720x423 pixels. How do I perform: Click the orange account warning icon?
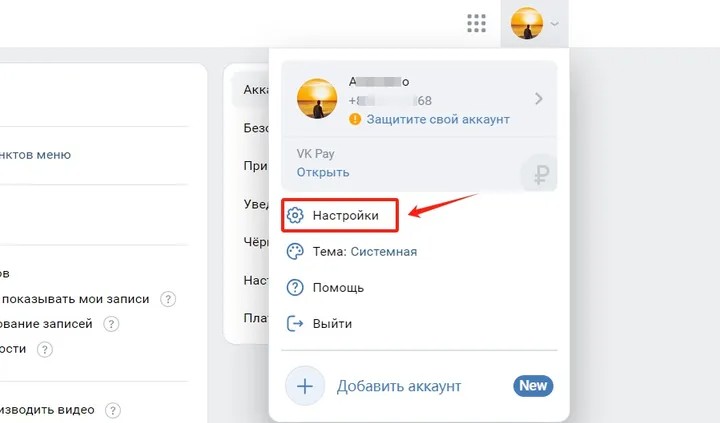click(x=355, y=119)
